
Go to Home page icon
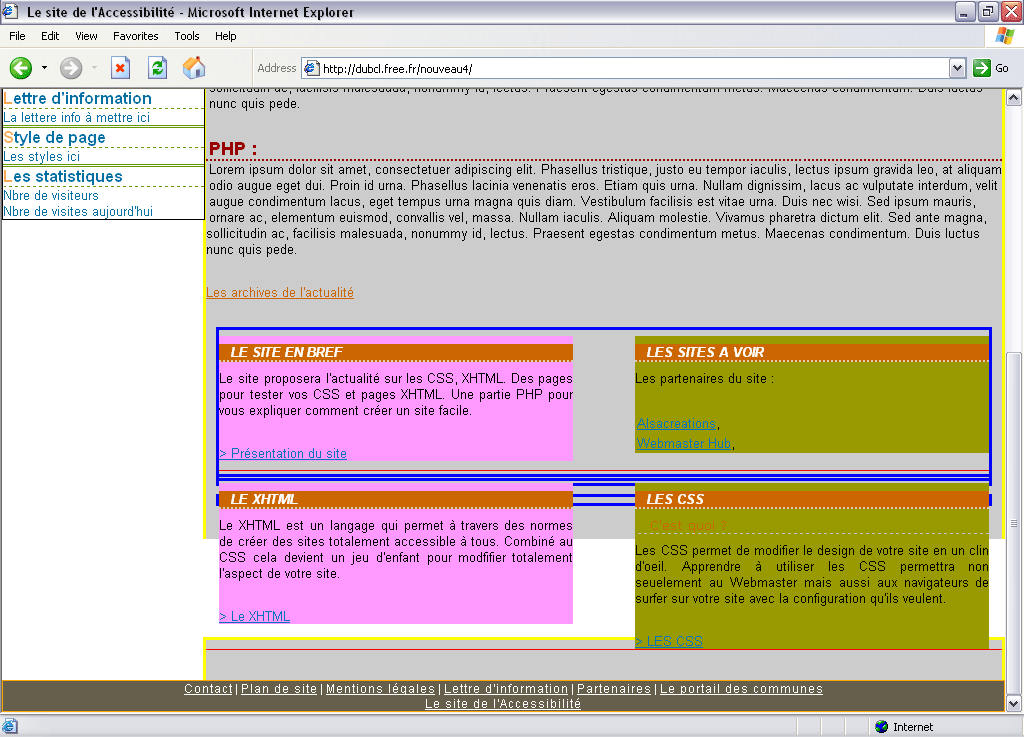[x=194, y=68]
